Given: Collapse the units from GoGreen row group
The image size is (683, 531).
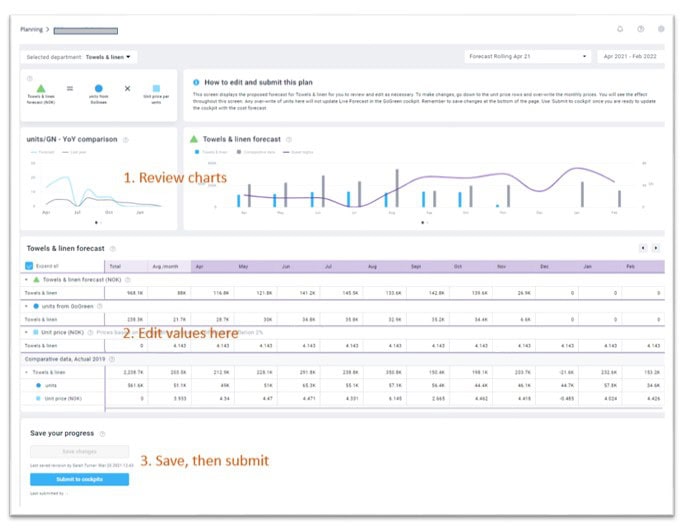Looking at the screenshot, I should (x=28, y=305).
